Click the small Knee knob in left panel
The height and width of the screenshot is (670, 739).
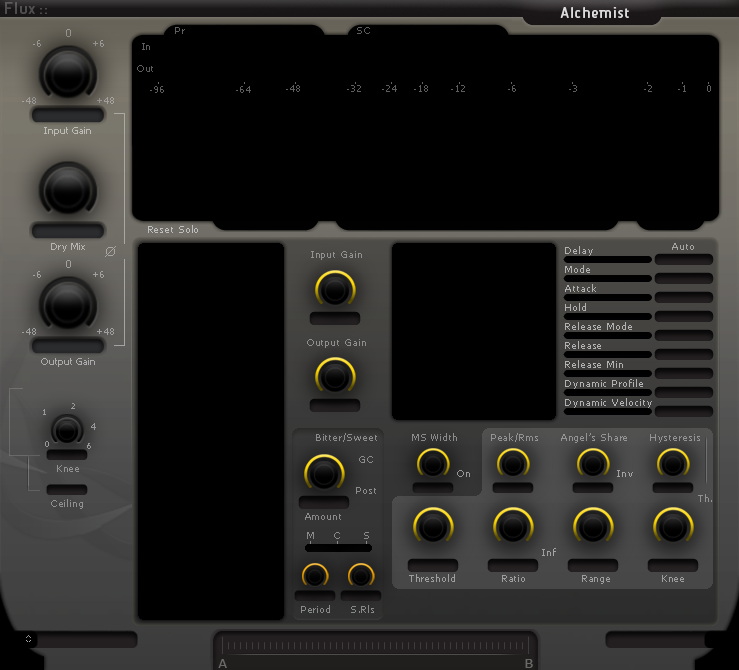[67, 430]
